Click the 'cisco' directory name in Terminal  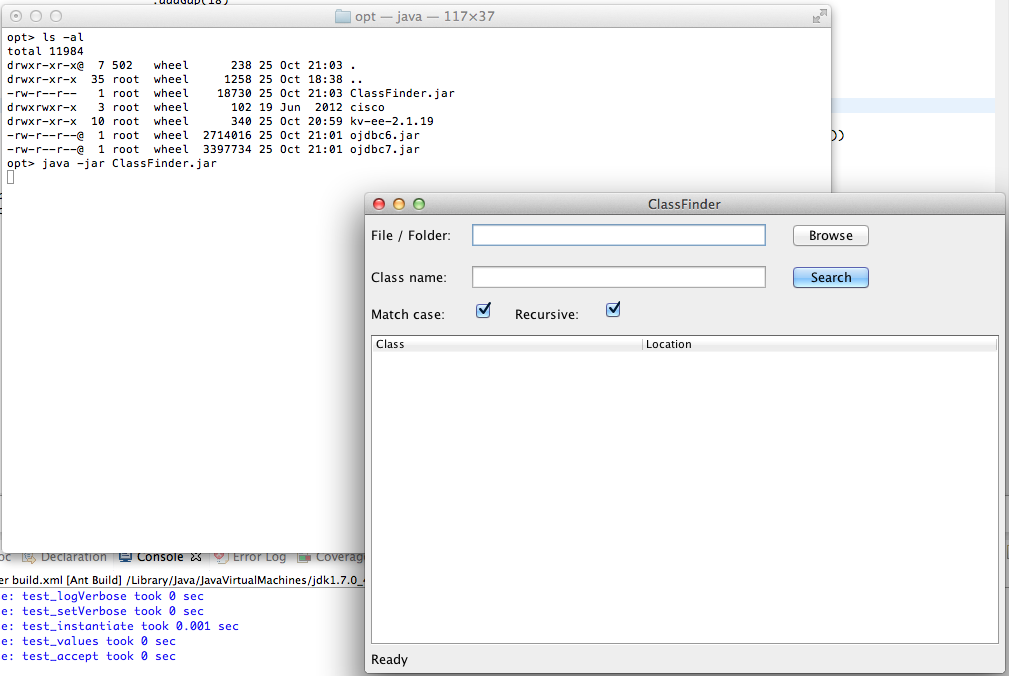coord(367,107)
